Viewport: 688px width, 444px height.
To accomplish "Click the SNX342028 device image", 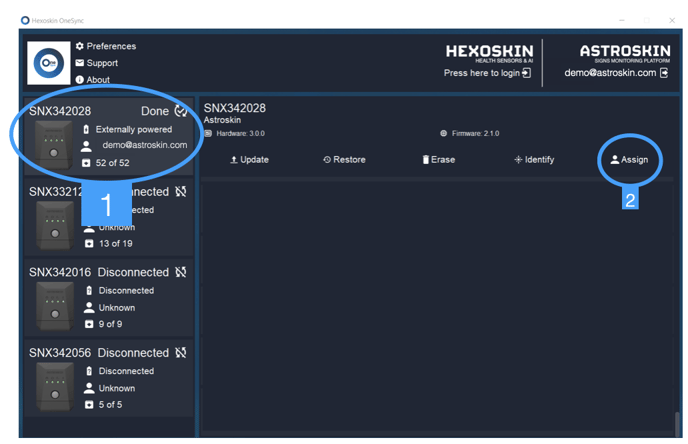I will (54, 146).
